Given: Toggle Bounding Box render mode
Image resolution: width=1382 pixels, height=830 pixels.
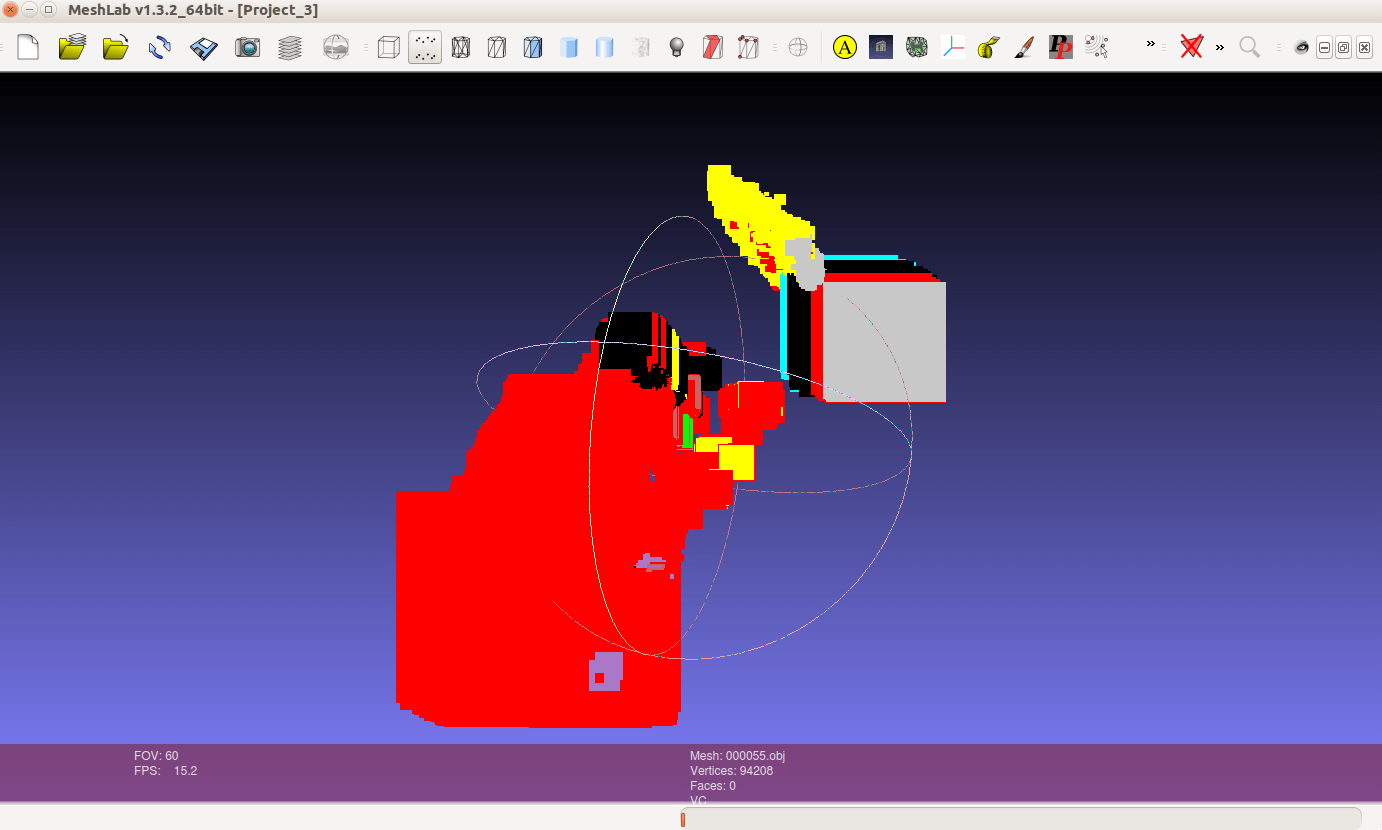Looking at the screenshot, I should [x=389, y=47].
